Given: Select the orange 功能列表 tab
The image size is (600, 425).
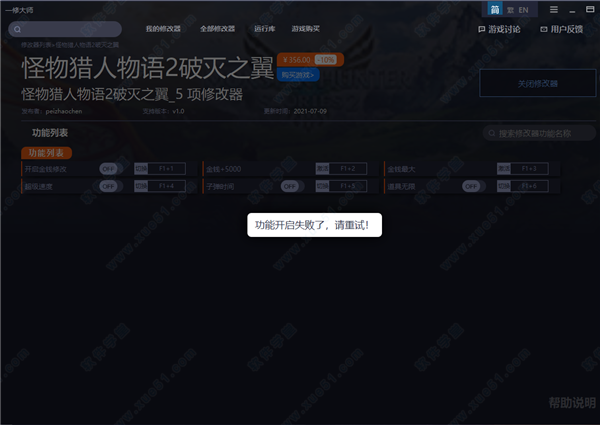Looking at the screenshot, I should 46,153.
